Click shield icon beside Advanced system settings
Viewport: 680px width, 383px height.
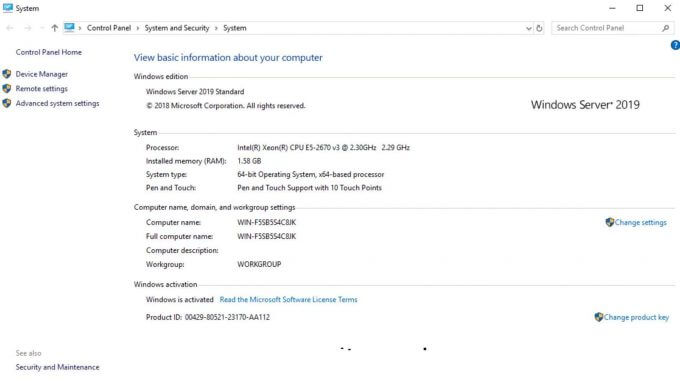click(7, 103)
